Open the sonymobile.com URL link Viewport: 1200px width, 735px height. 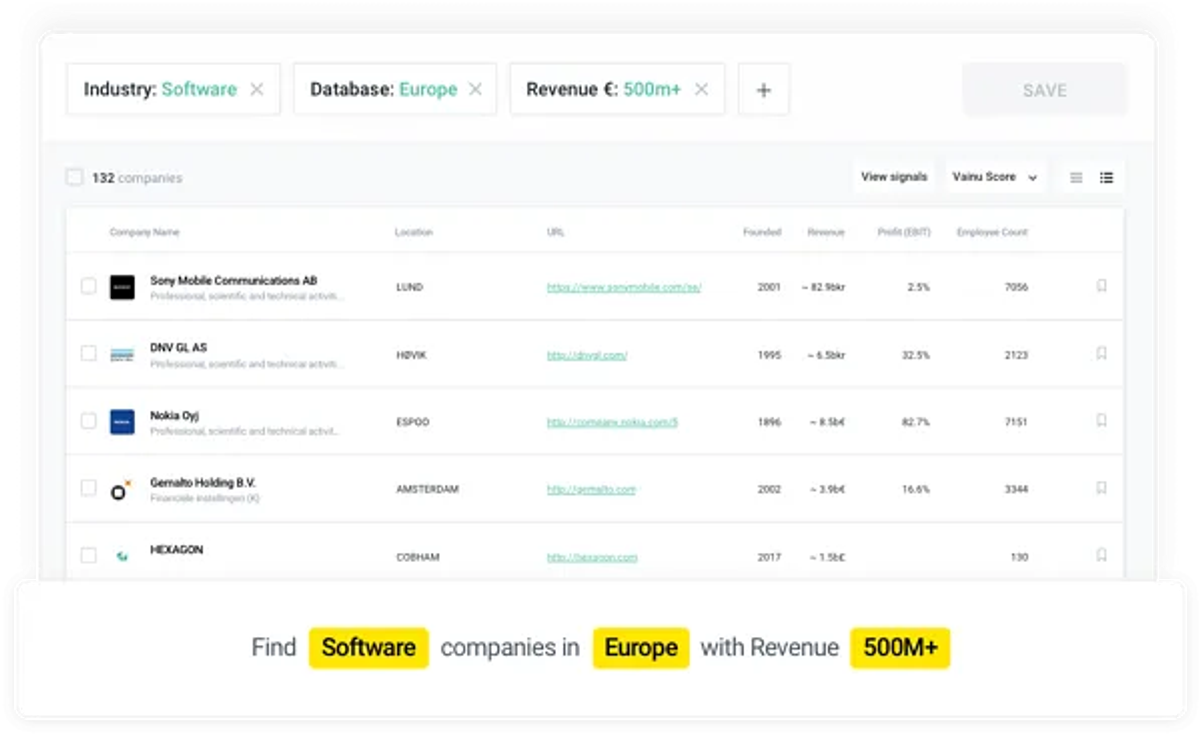tap(624, 287)
